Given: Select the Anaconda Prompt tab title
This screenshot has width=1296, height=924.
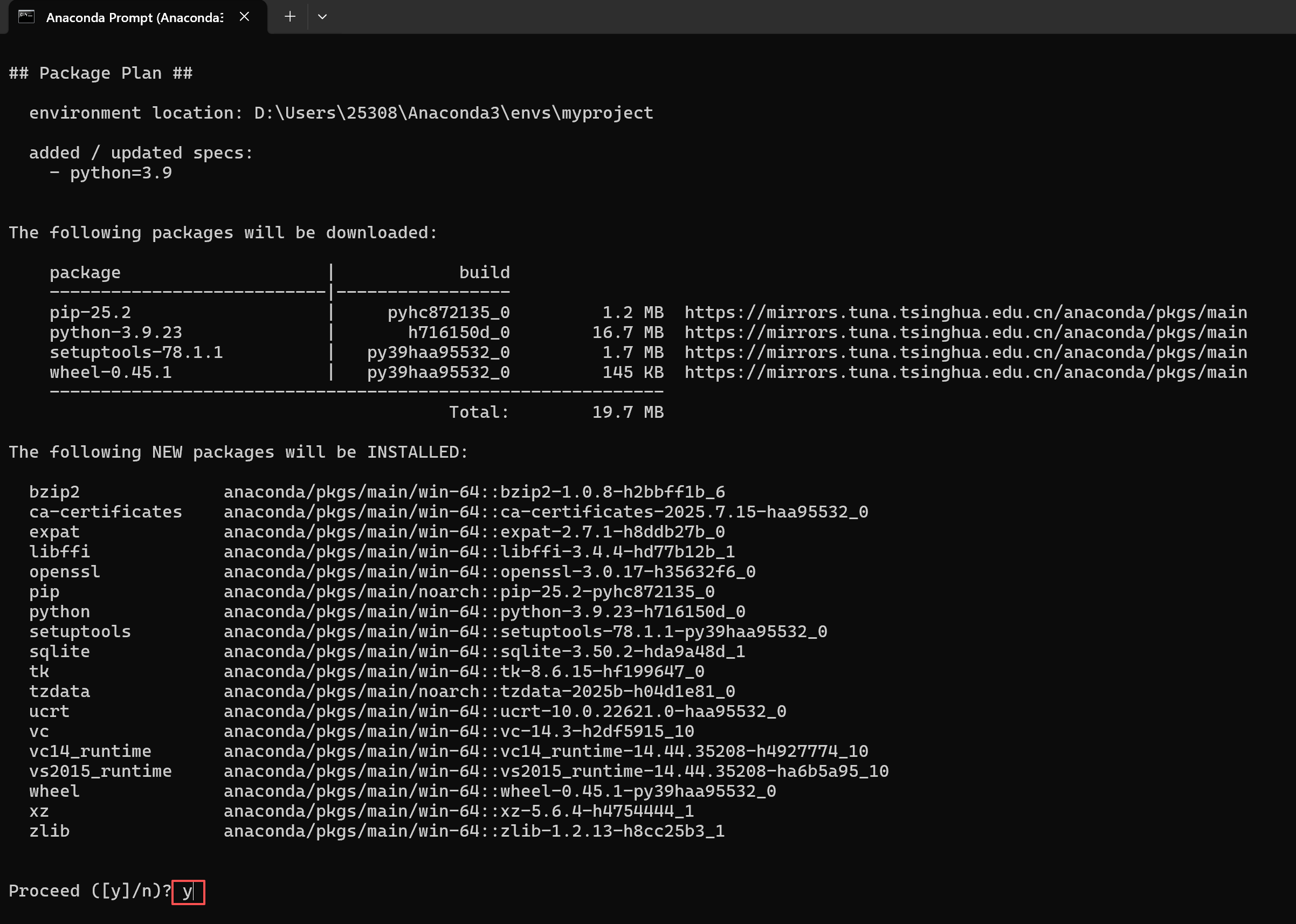Looking at the screenshot, I should (134, 18).
